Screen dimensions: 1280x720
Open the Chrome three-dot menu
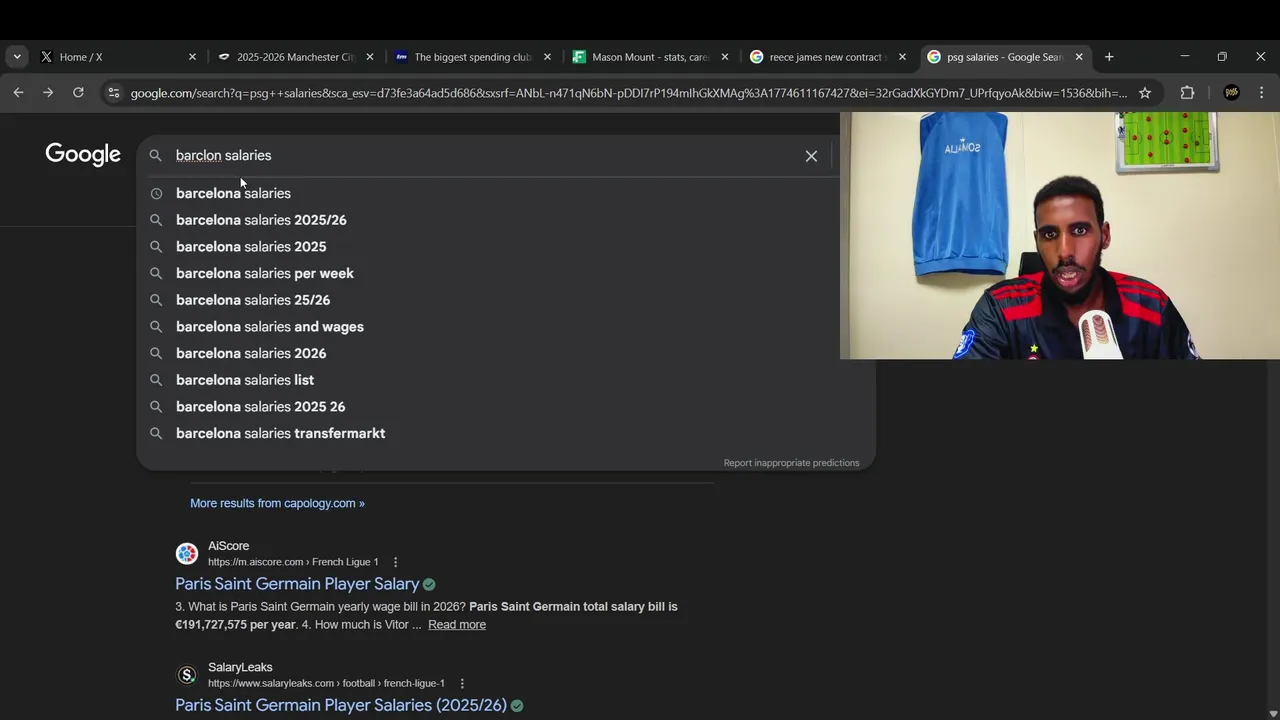(x=1261, y=93)
